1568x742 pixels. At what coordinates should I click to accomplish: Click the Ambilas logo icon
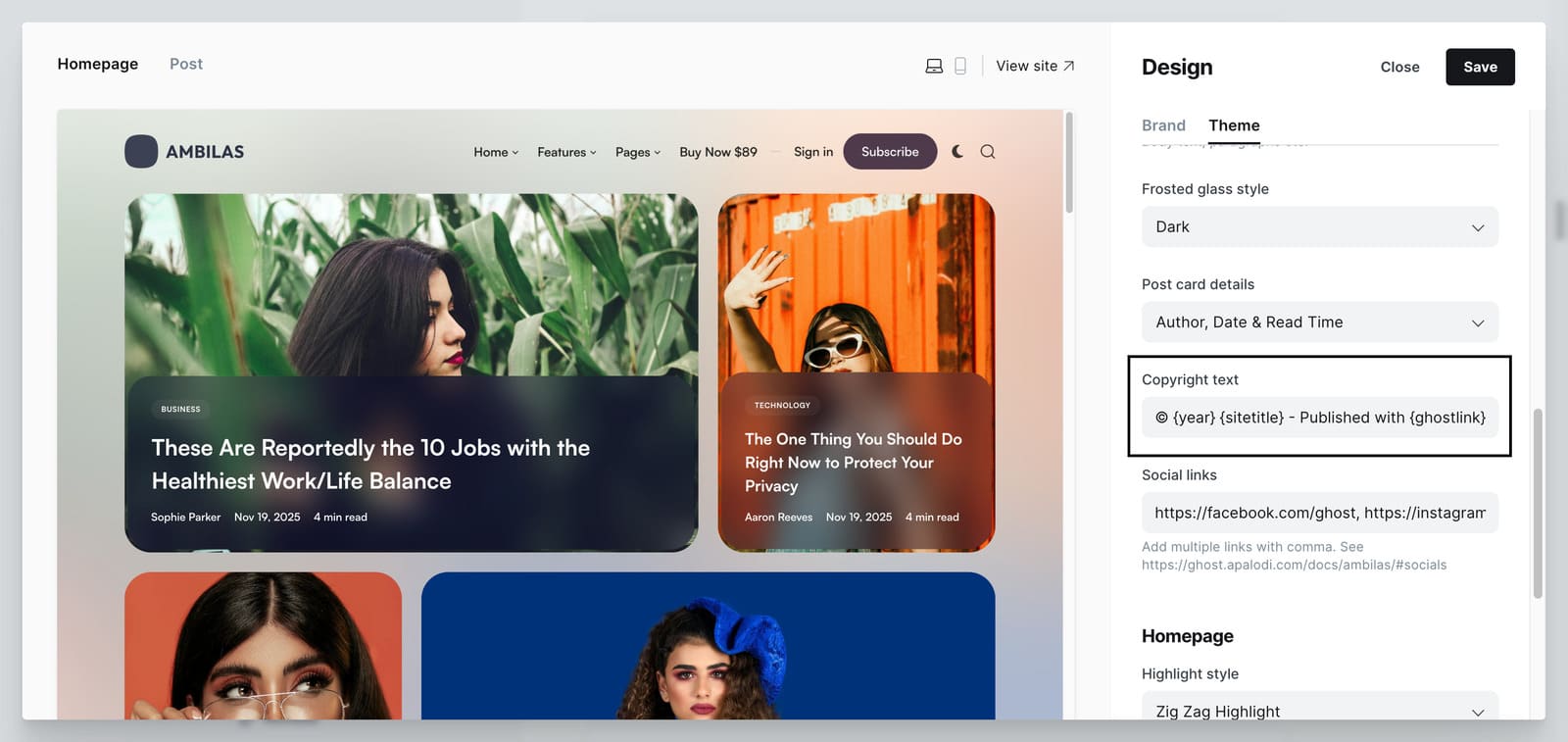(x=141, y=152)
